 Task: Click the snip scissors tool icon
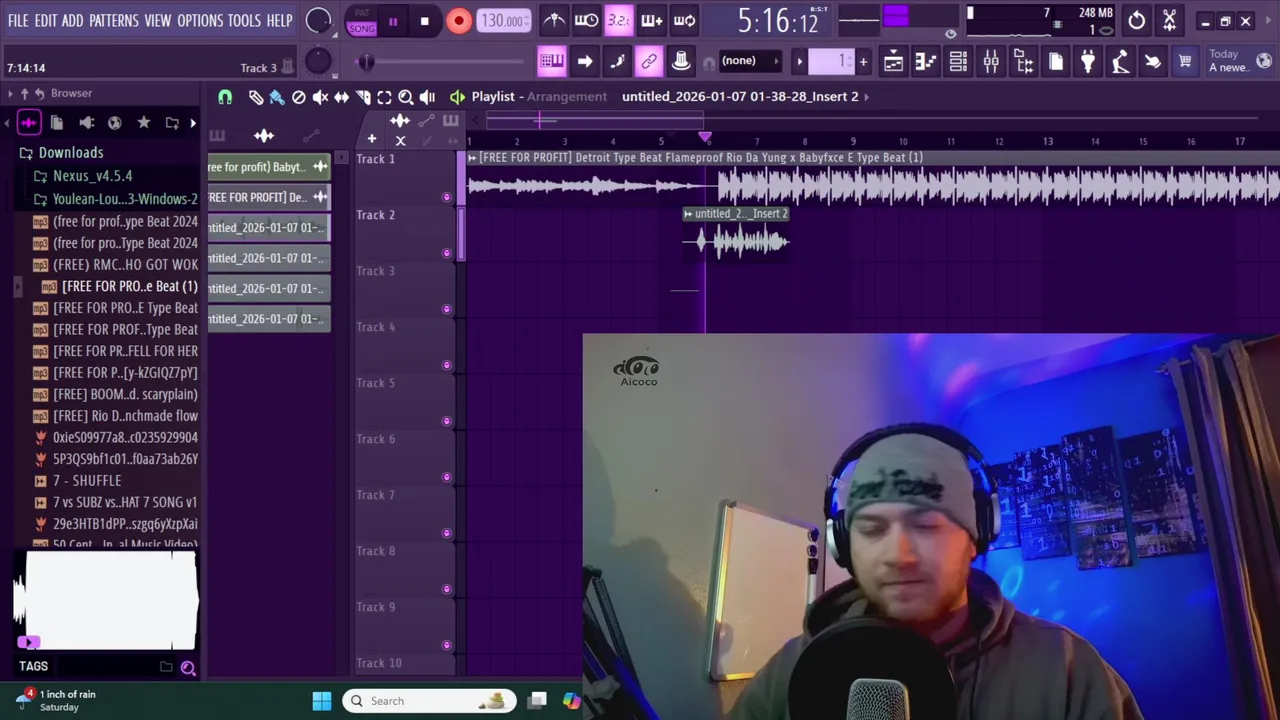coord(1169,20)
